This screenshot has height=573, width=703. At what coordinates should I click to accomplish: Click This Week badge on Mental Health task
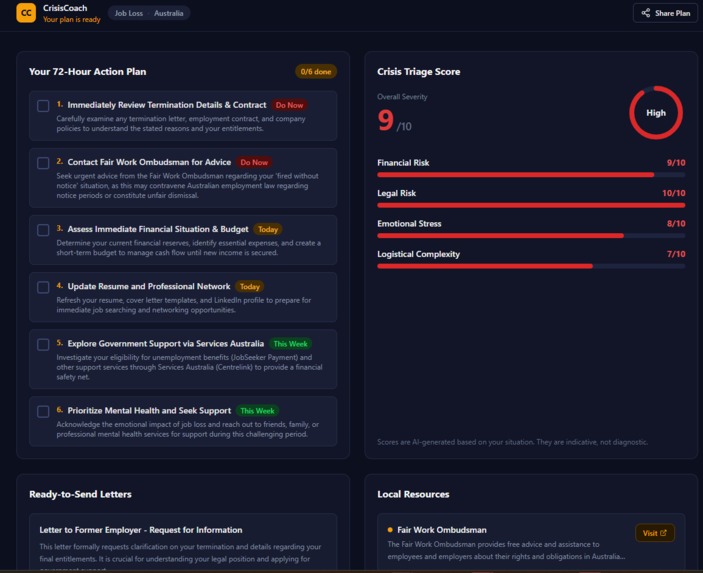[257, 411]
